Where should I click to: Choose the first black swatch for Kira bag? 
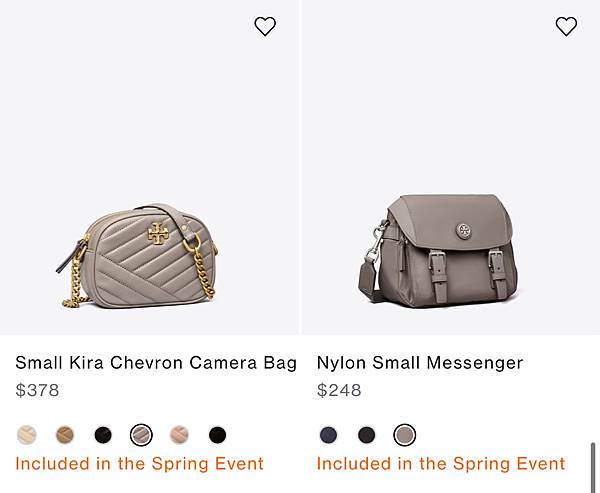tap(103, 435)
